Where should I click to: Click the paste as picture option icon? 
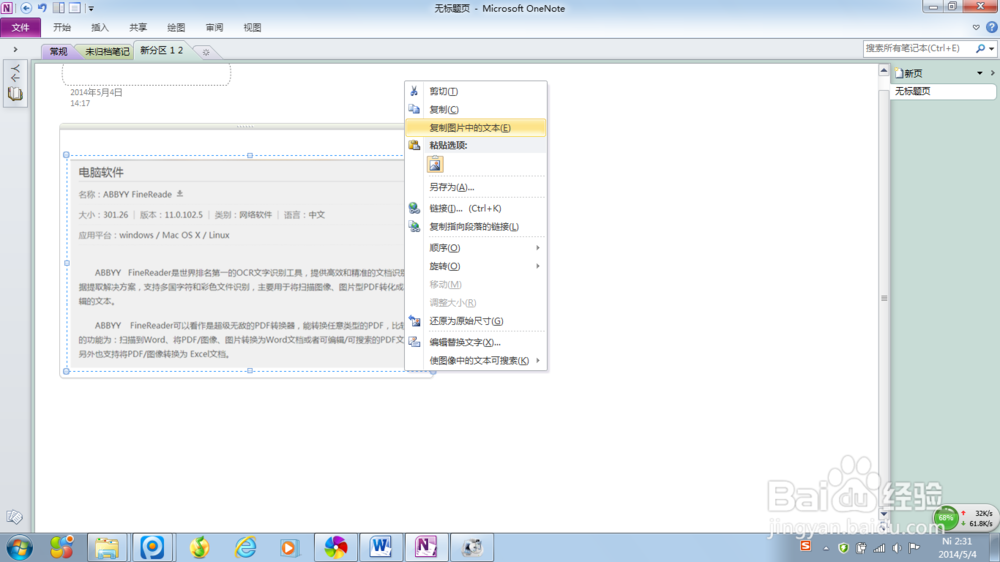click(x=435, y=165)
